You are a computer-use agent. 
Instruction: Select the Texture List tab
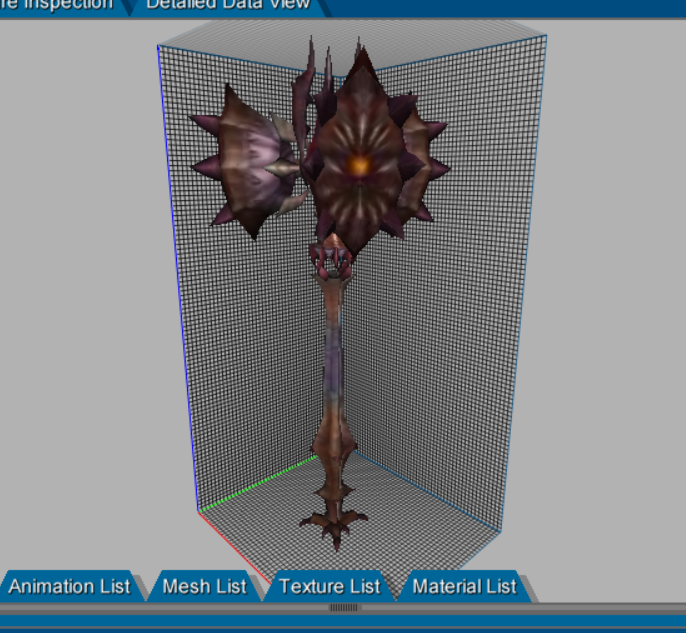click(329, 587)
